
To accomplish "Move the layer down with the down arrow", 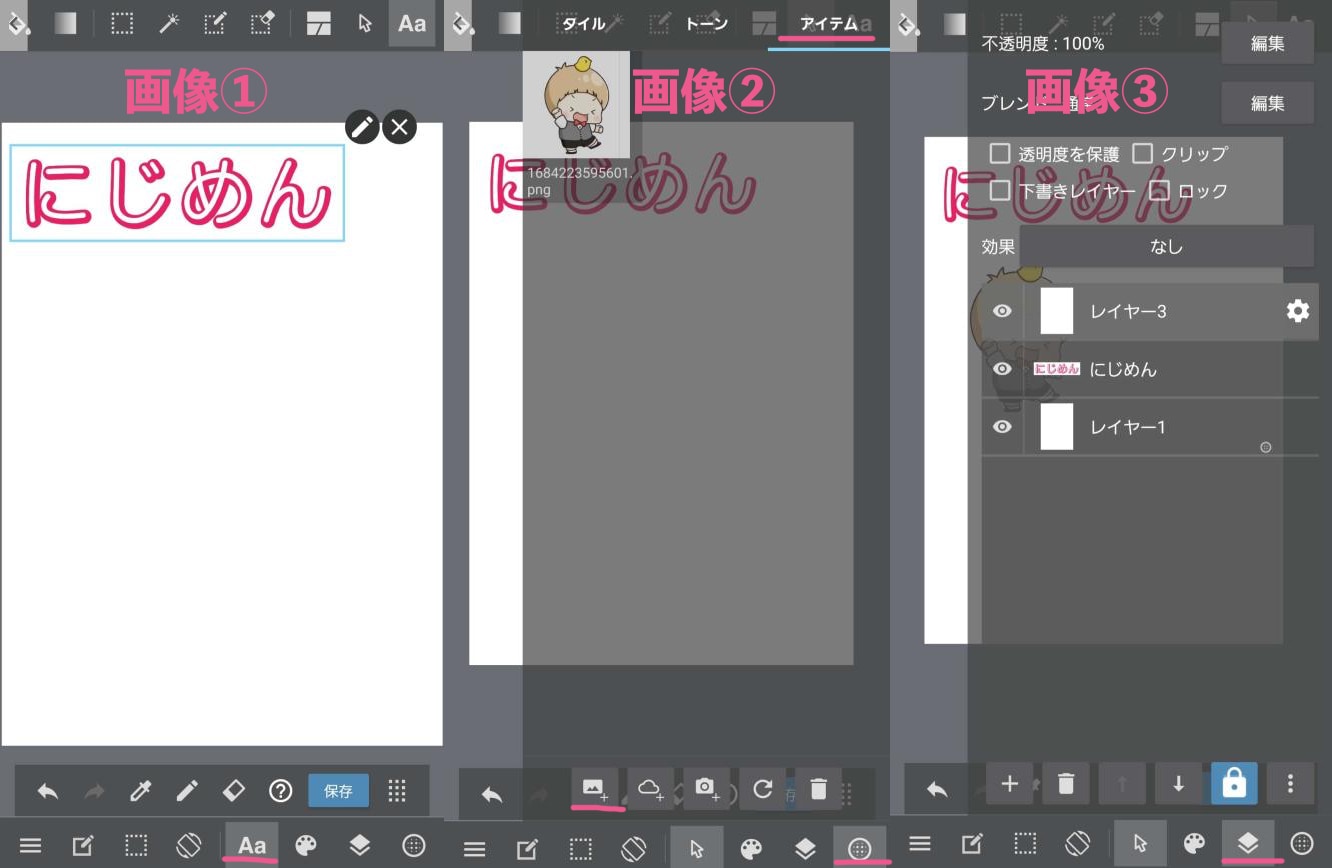I will click(1178, 784).
